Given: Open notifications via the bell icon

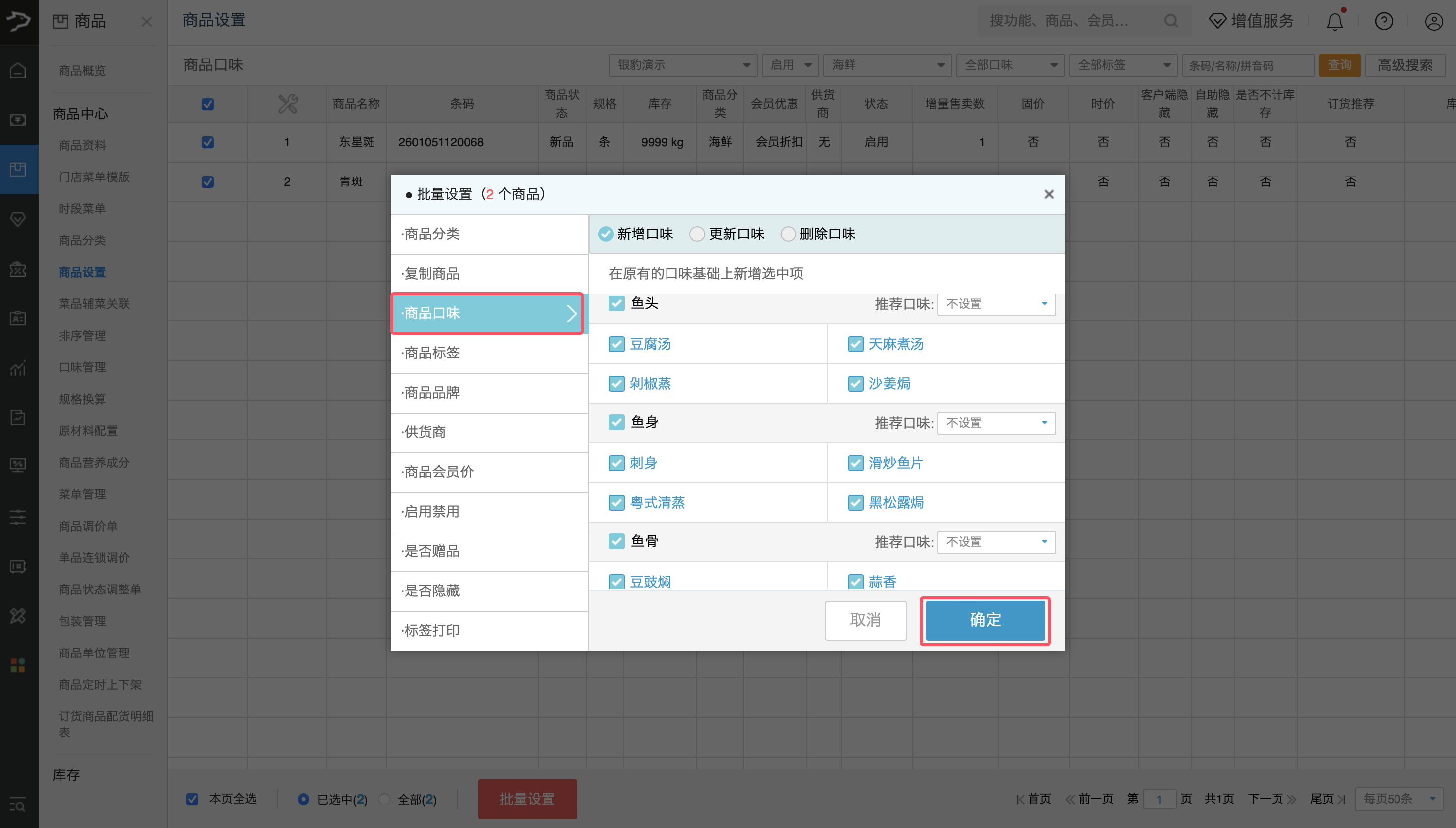Looking at the screenshot, I should [1335, 21].
